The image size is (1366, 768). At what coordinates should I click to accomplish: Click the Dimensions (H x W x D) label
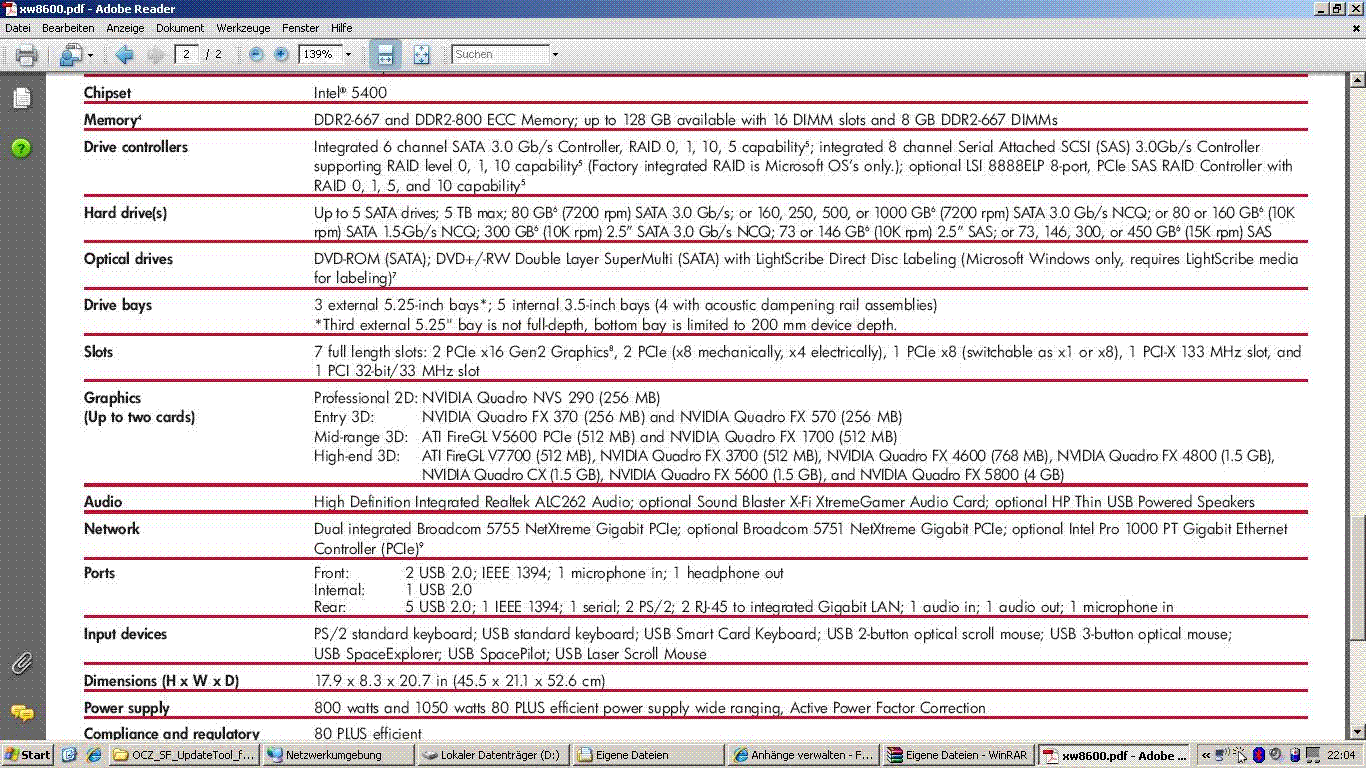pyautogui.click(x=161, y=681)
